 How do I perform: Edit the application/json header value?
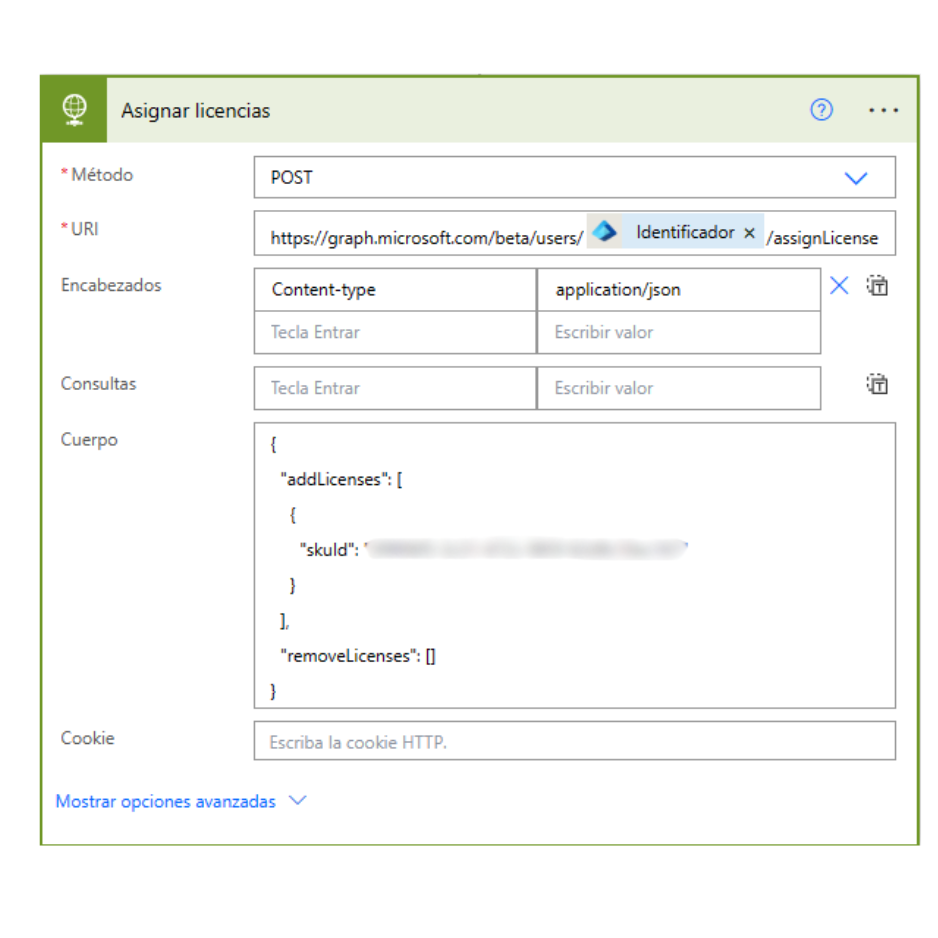click(679, 290)
